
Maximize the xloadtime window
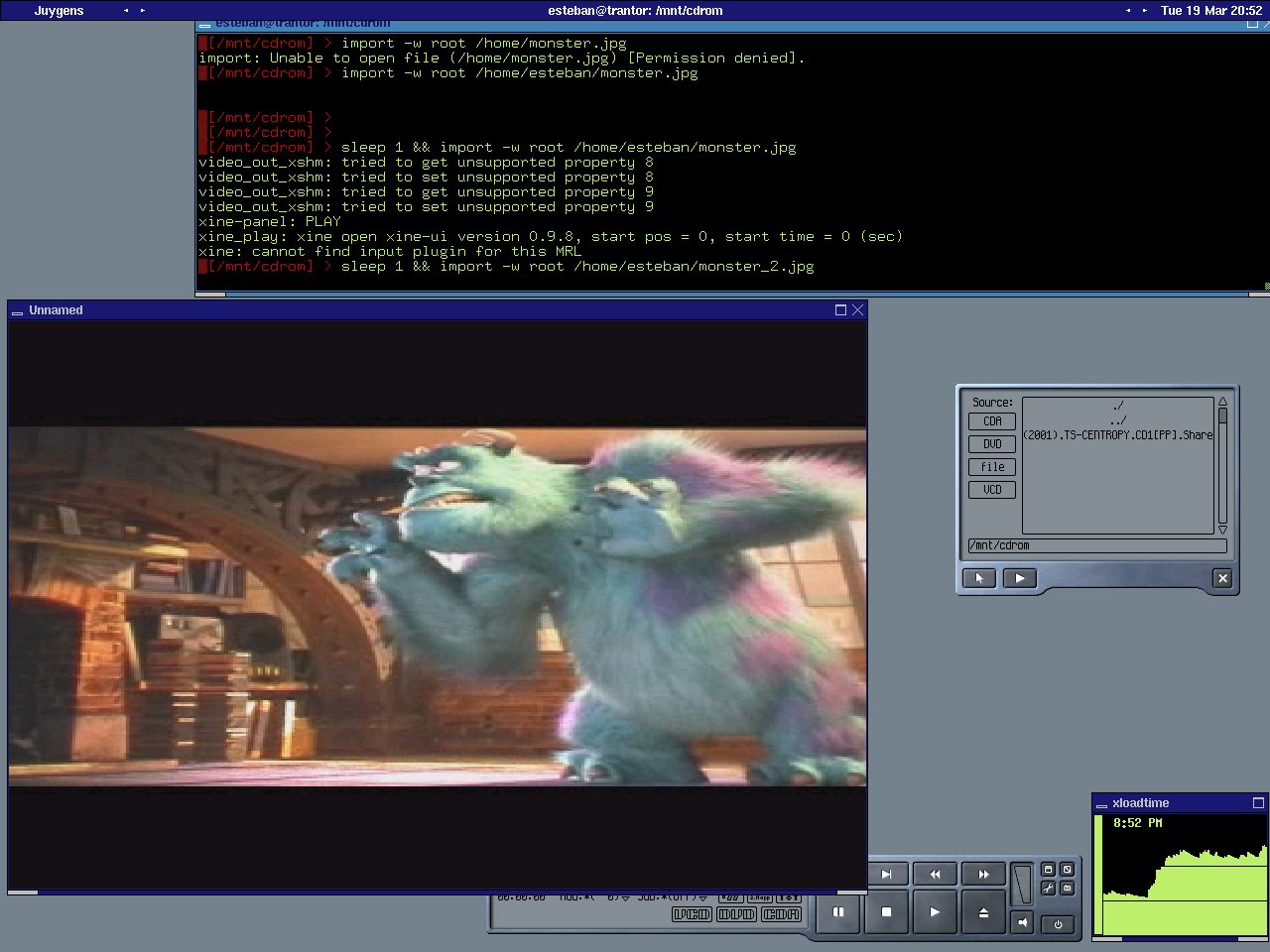1258,803
